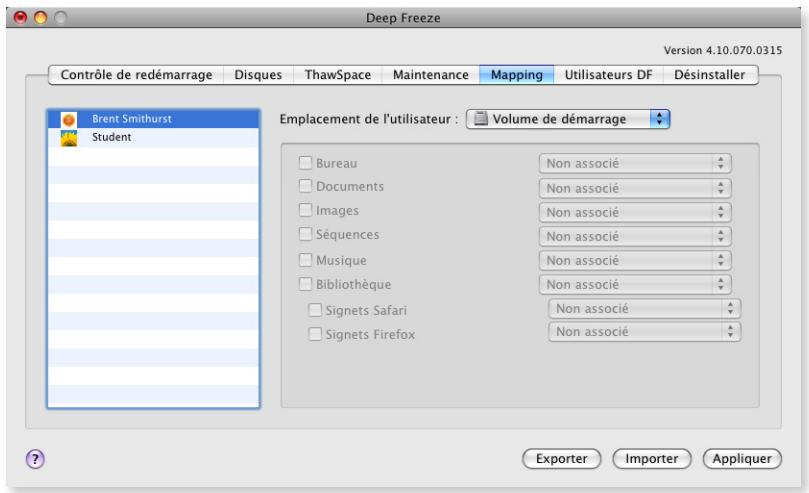The image size is (809, 493).
Task: Tick the Signets Safari checkbox
Action: coord(315,309)
